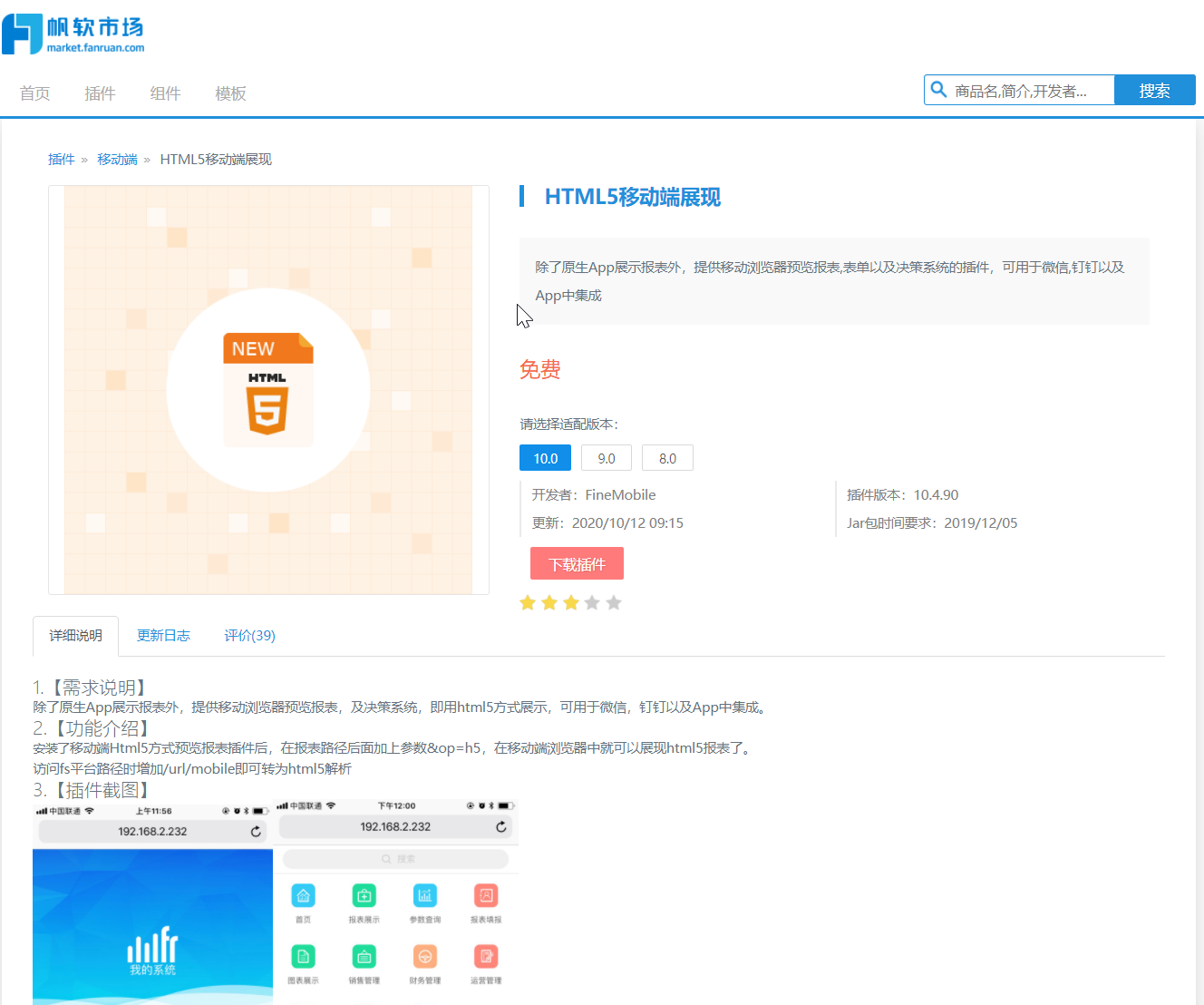Image resolution: width=1204 pixels, height=1005 pixels.
Task: Click the 开发者：FineMobile text
Action: (x=594, y=495)
